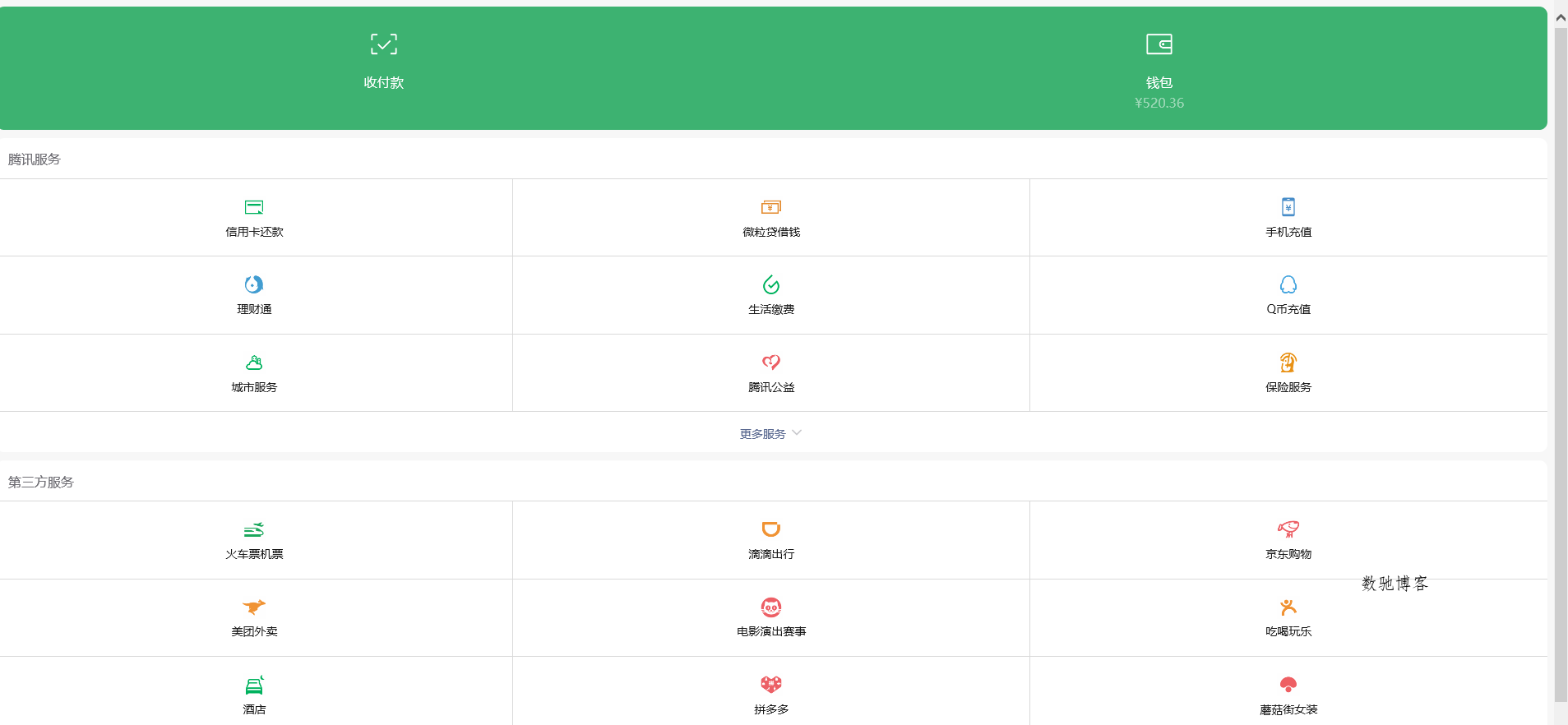This screenshot has width=1568, height=725.
Task: Open the 京东购物 shopping icon
Action: coord(1288,529)
